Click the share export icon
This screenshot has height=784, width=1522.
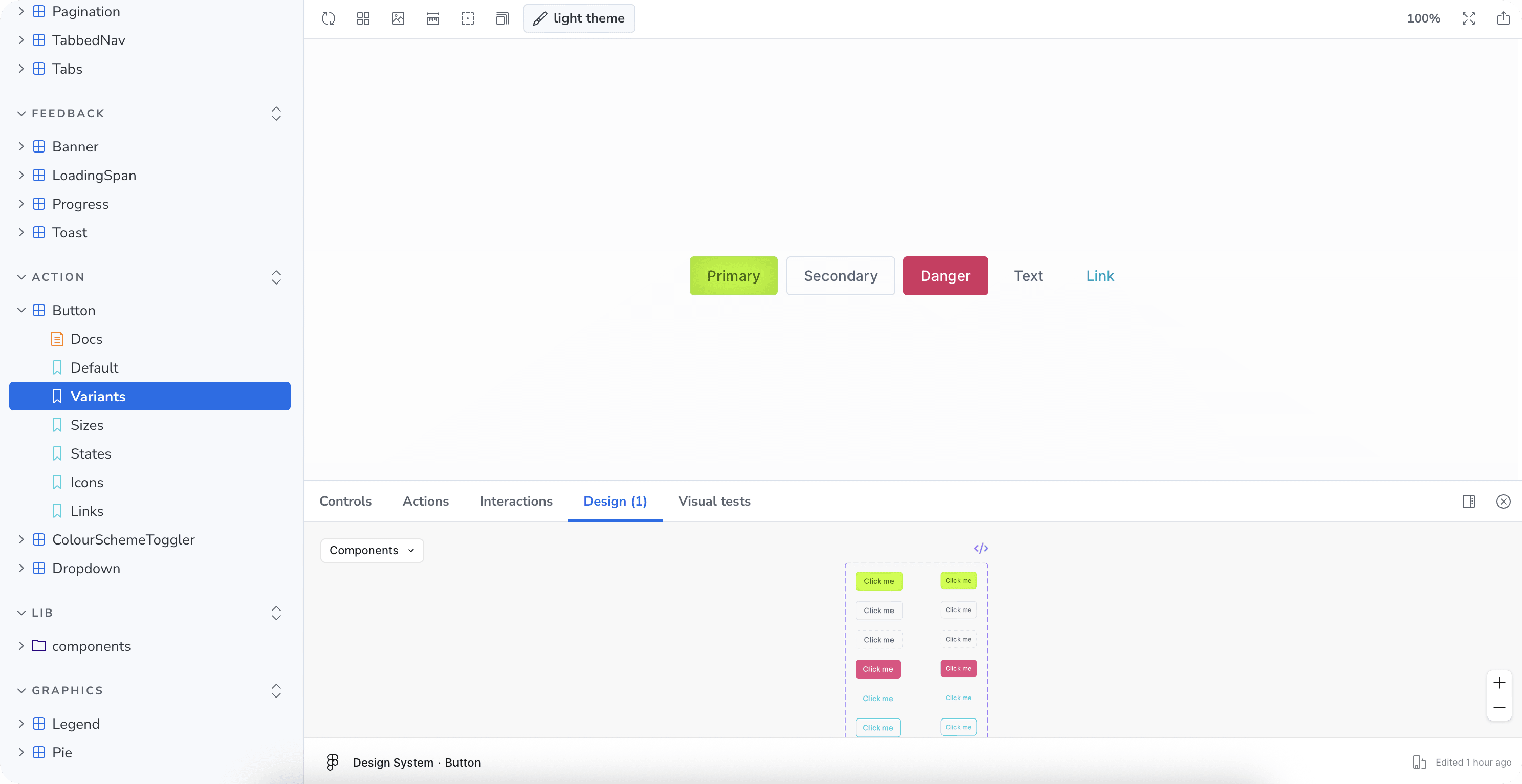click(x=1504, y=18)
